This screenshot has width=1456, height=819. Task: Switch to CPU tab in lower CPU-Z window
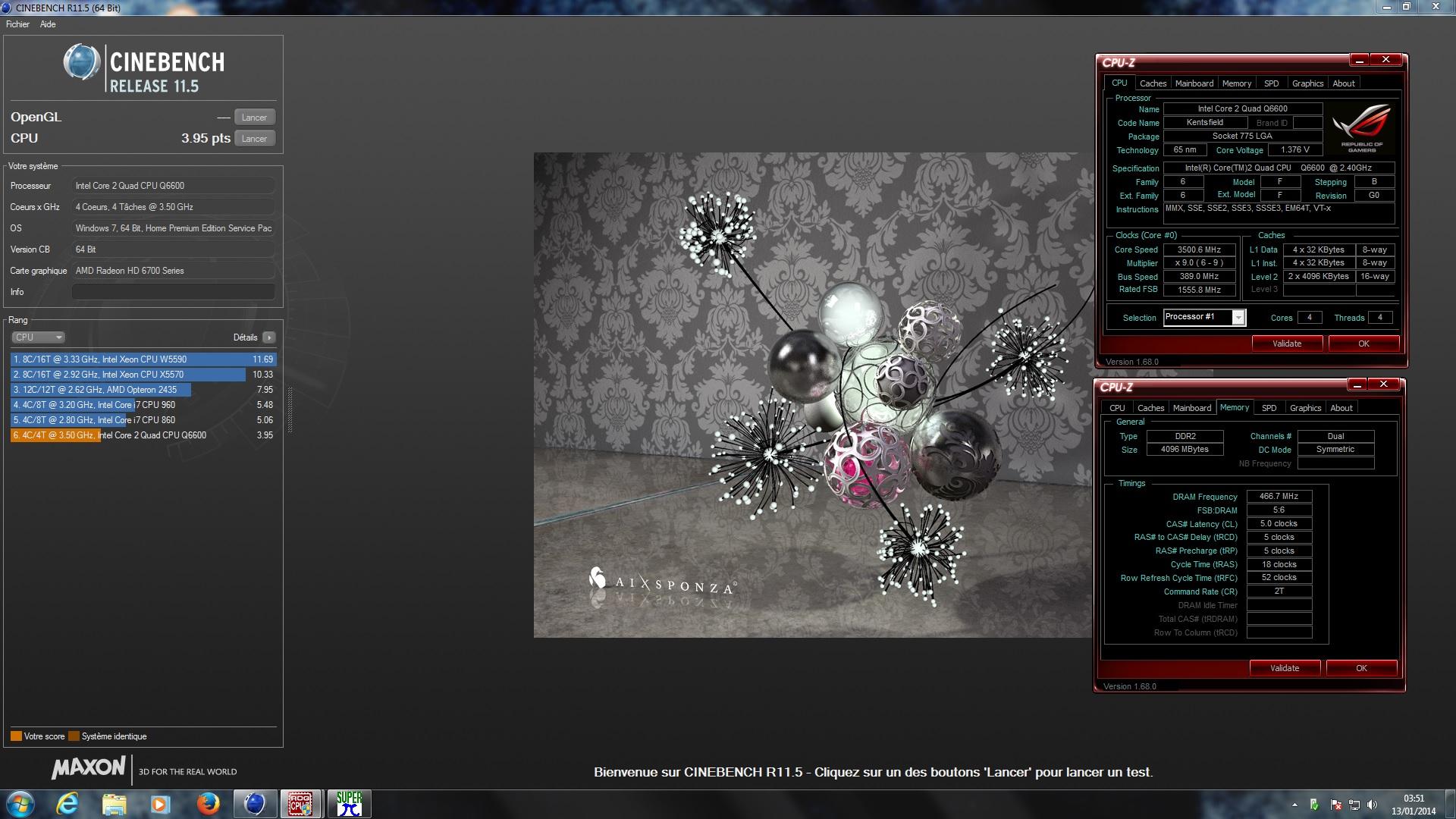(x=1117, y=408)
